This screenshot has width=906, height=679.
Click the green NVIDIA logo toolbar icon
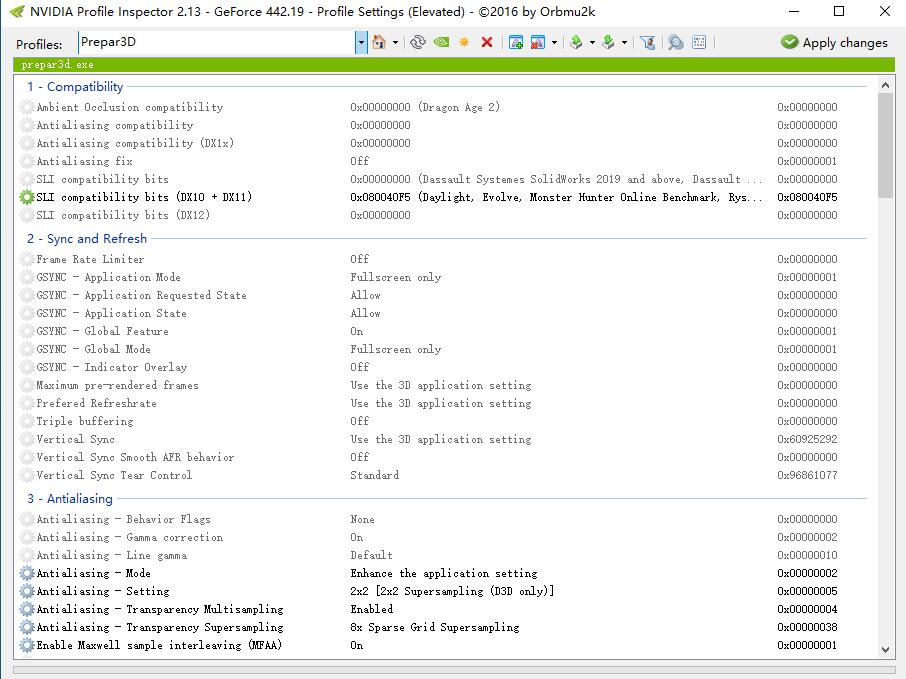(x=441, y=42)
